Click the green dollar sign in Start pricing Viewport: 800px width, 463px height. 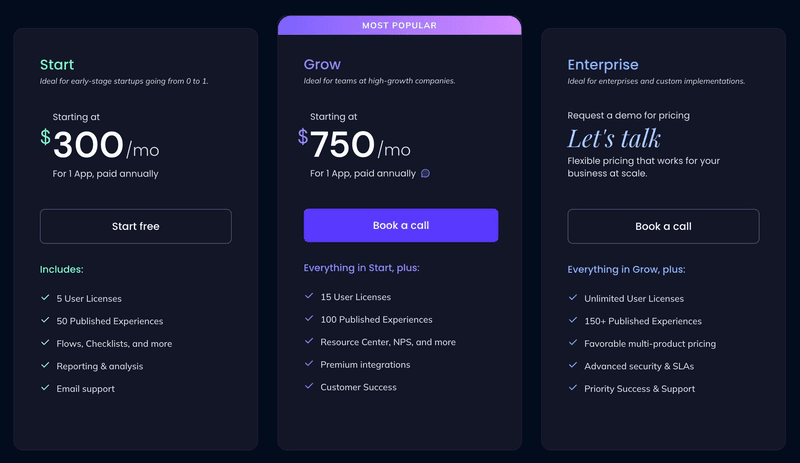tap(45, 137)
